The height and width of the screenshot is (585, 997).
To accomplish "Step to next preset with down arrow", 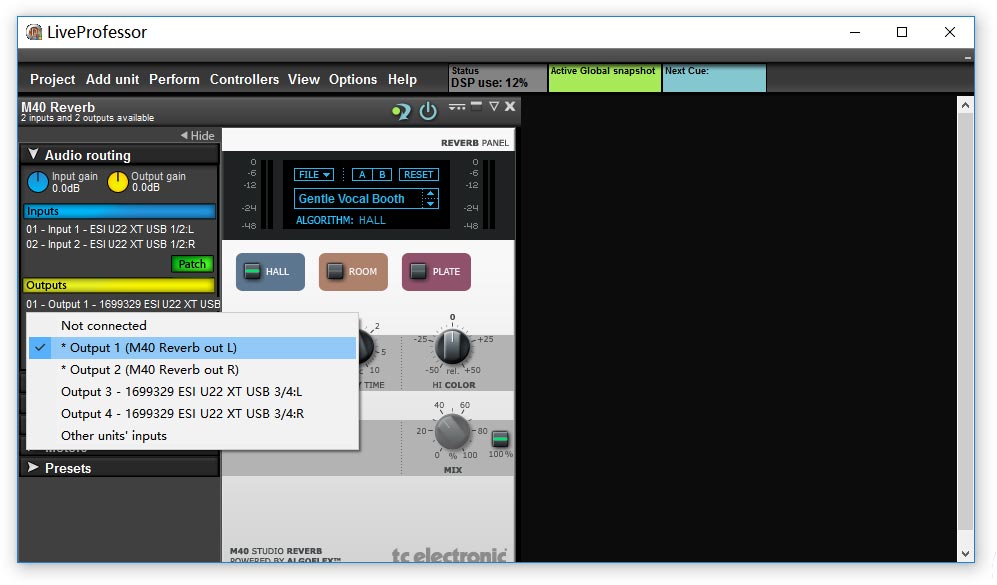I will pos(430,203).
